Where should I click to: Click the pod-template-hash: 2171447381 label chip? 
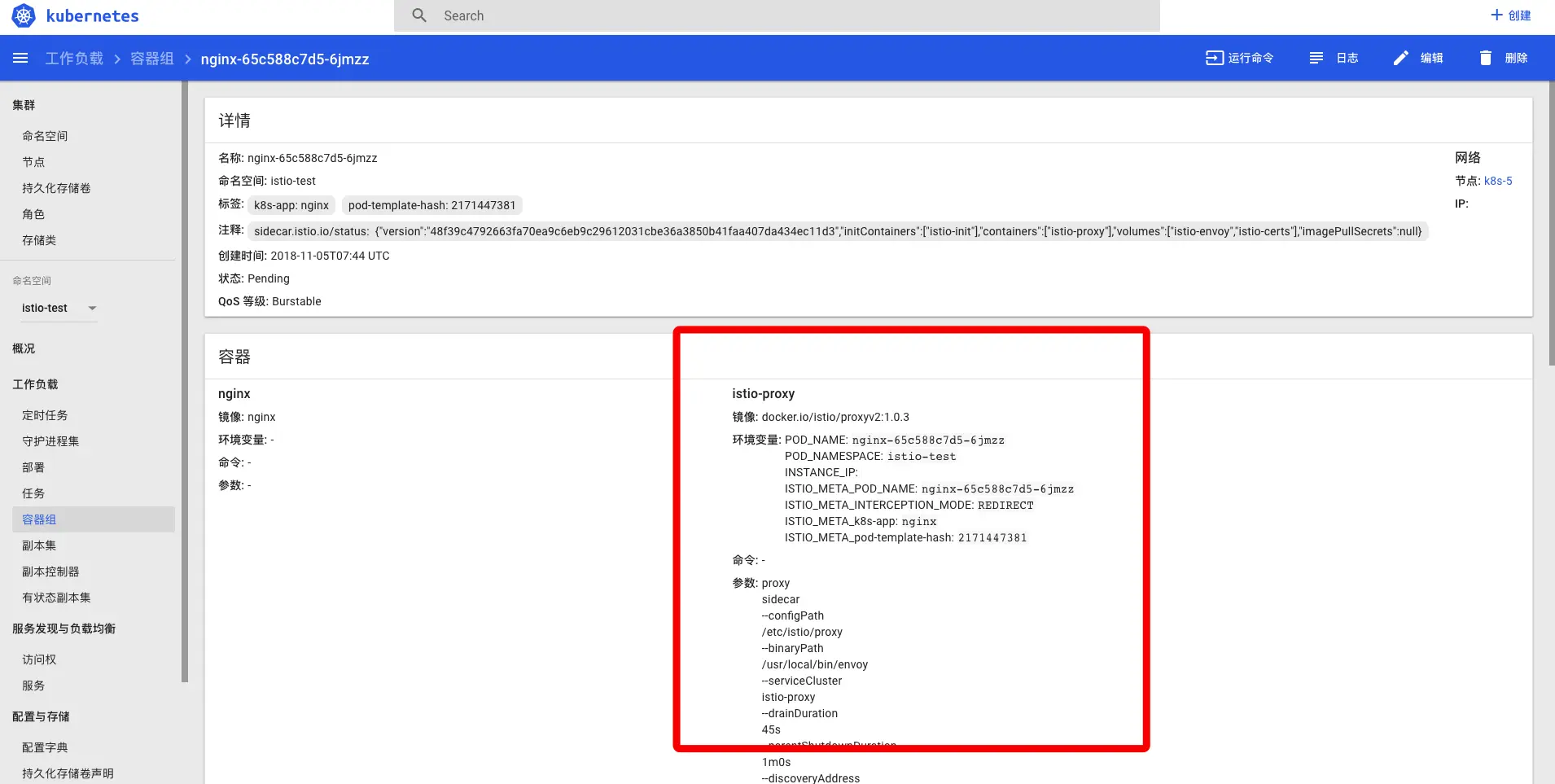pos(432,205)
